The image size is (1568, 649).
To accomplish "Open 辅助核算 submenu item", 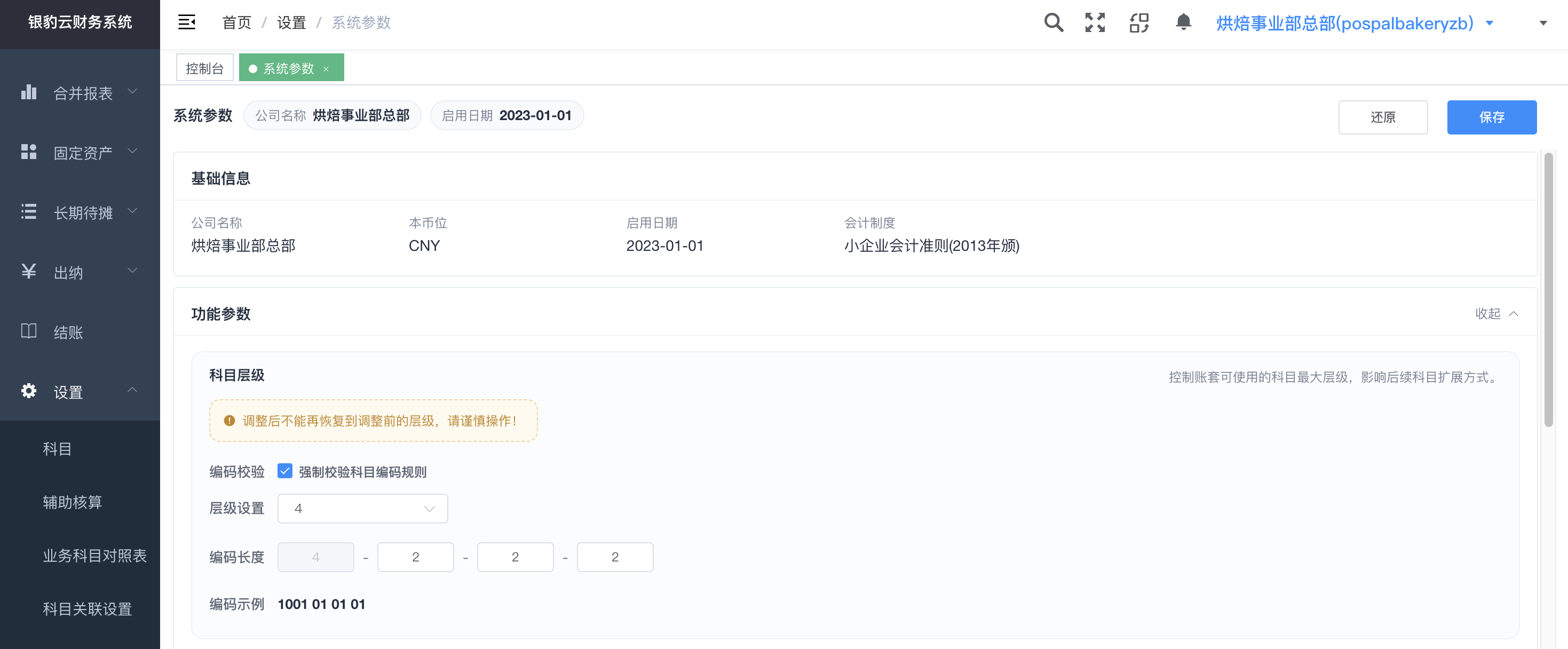I will 80,502.
